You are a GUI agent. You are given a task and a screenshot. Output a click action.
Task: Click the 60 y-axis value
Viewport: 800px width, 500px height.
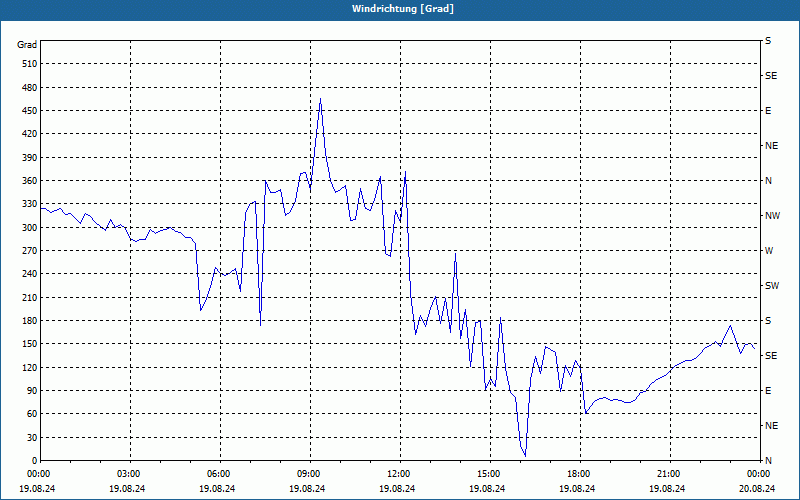[32, 413]
